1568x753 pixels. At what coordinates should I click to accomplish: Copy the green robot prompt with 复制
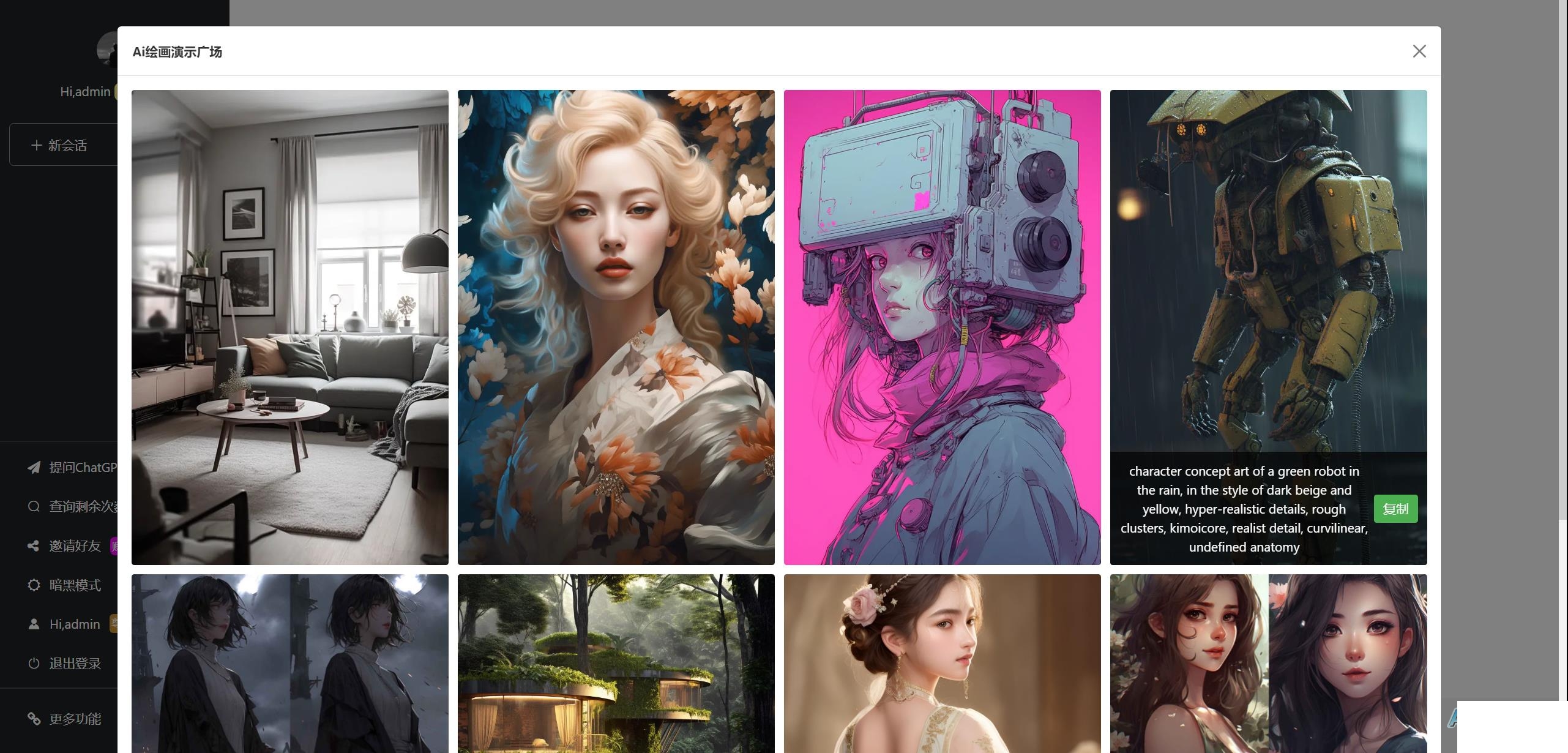(x=1395, y=509)
